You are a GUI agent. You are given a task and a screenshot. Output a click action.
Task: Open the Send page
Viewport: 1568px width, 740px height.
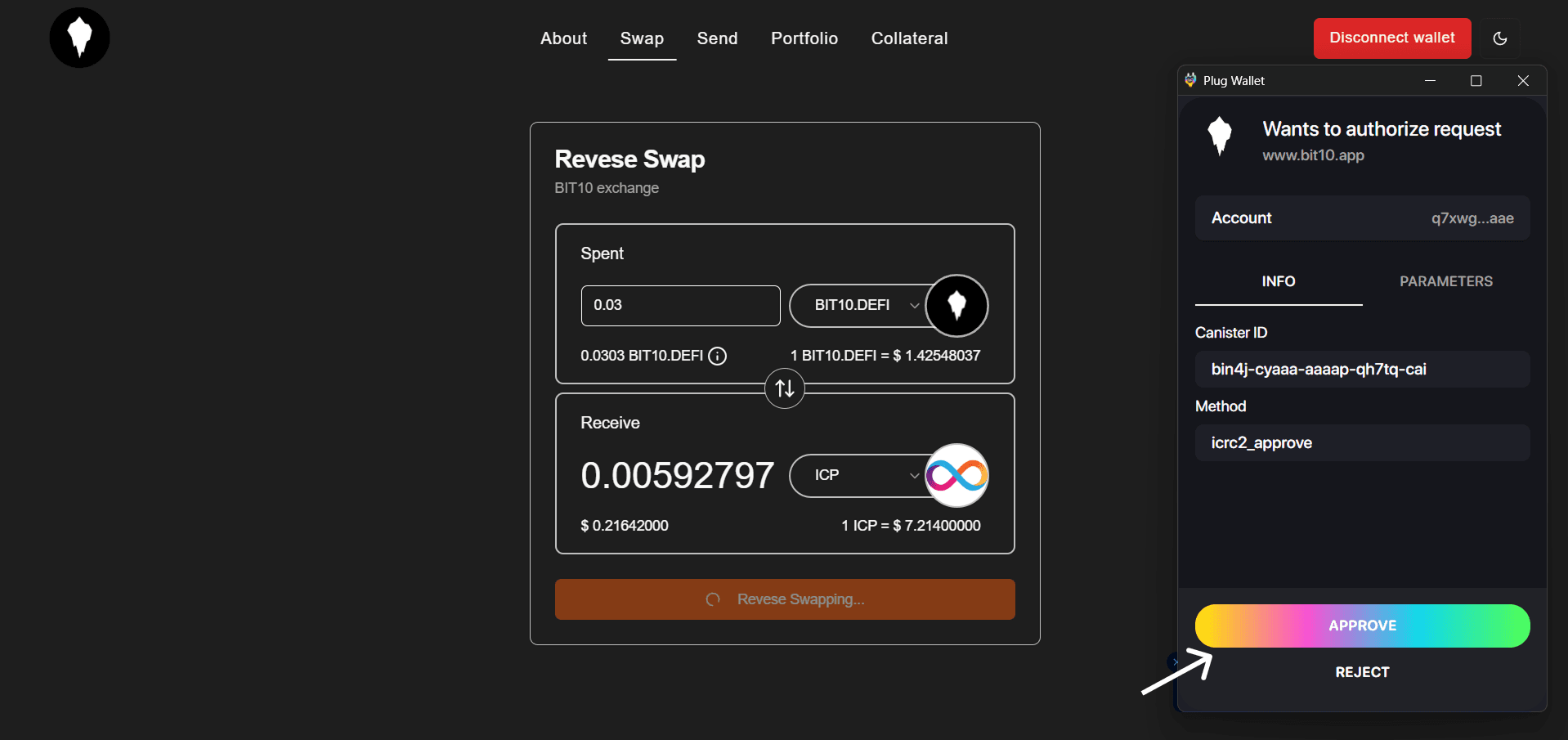coord(717,38)
